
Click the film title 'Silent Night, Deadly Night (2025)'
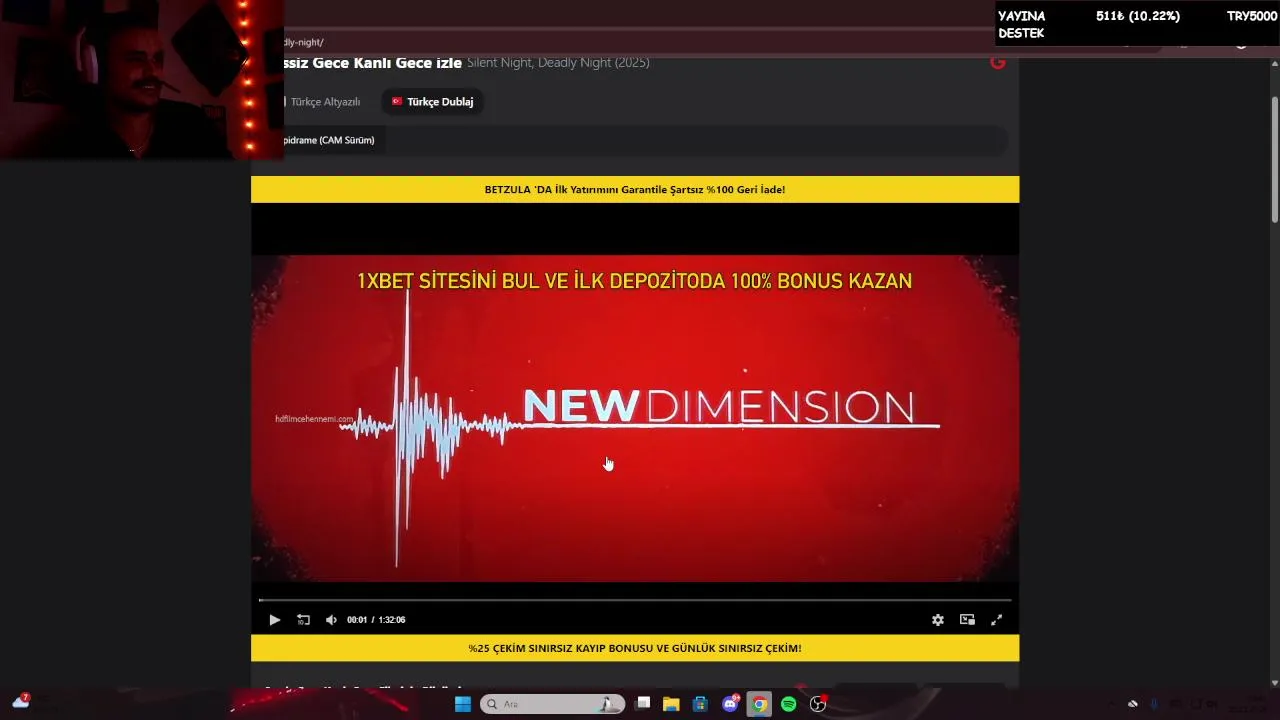[558, 63]
